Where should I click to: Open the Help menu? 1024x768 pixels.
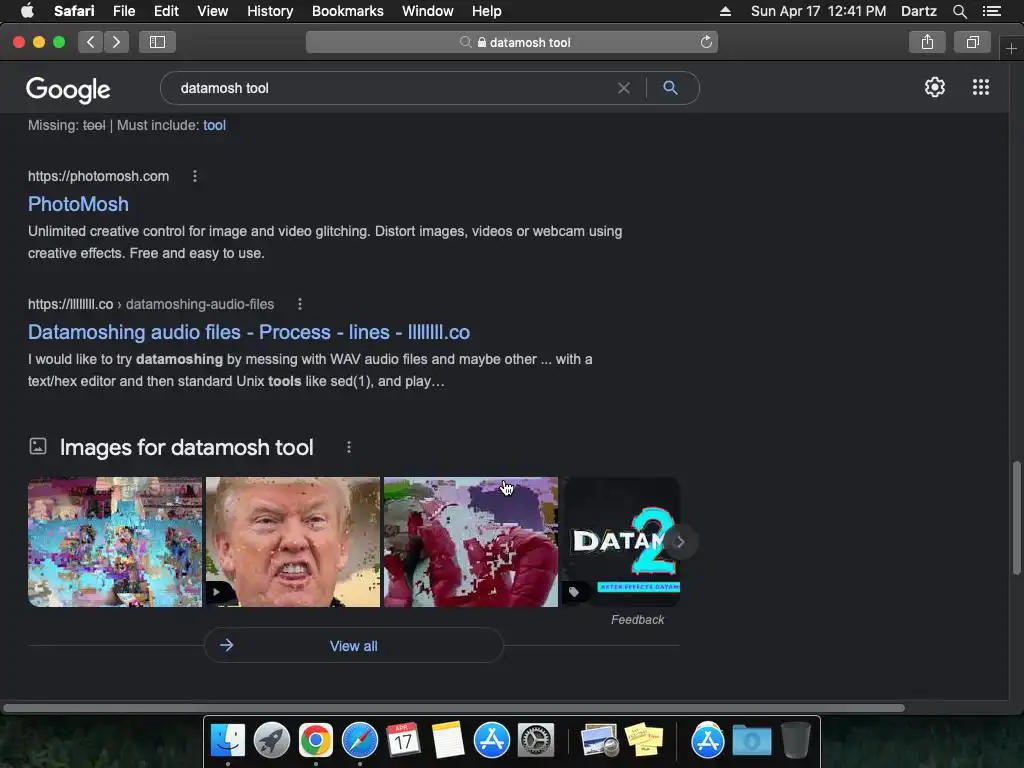coord(487,11)
